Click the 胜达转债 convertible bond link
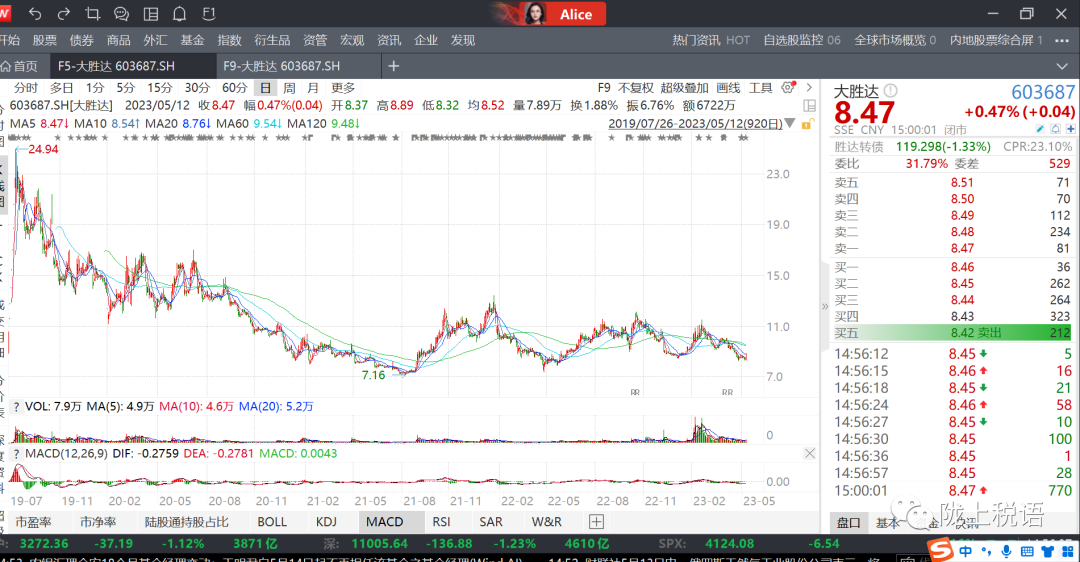1080x562 pixels. [858, 146]
